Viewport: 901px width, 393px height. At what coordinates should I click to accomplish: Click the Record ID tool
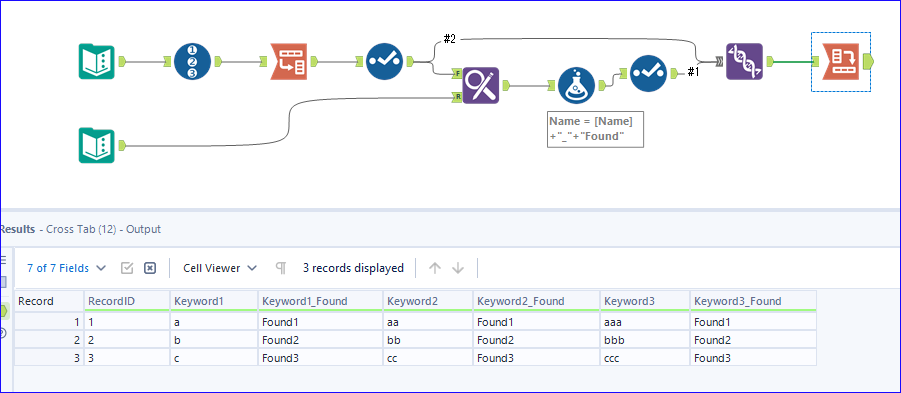tap(192, 61)
